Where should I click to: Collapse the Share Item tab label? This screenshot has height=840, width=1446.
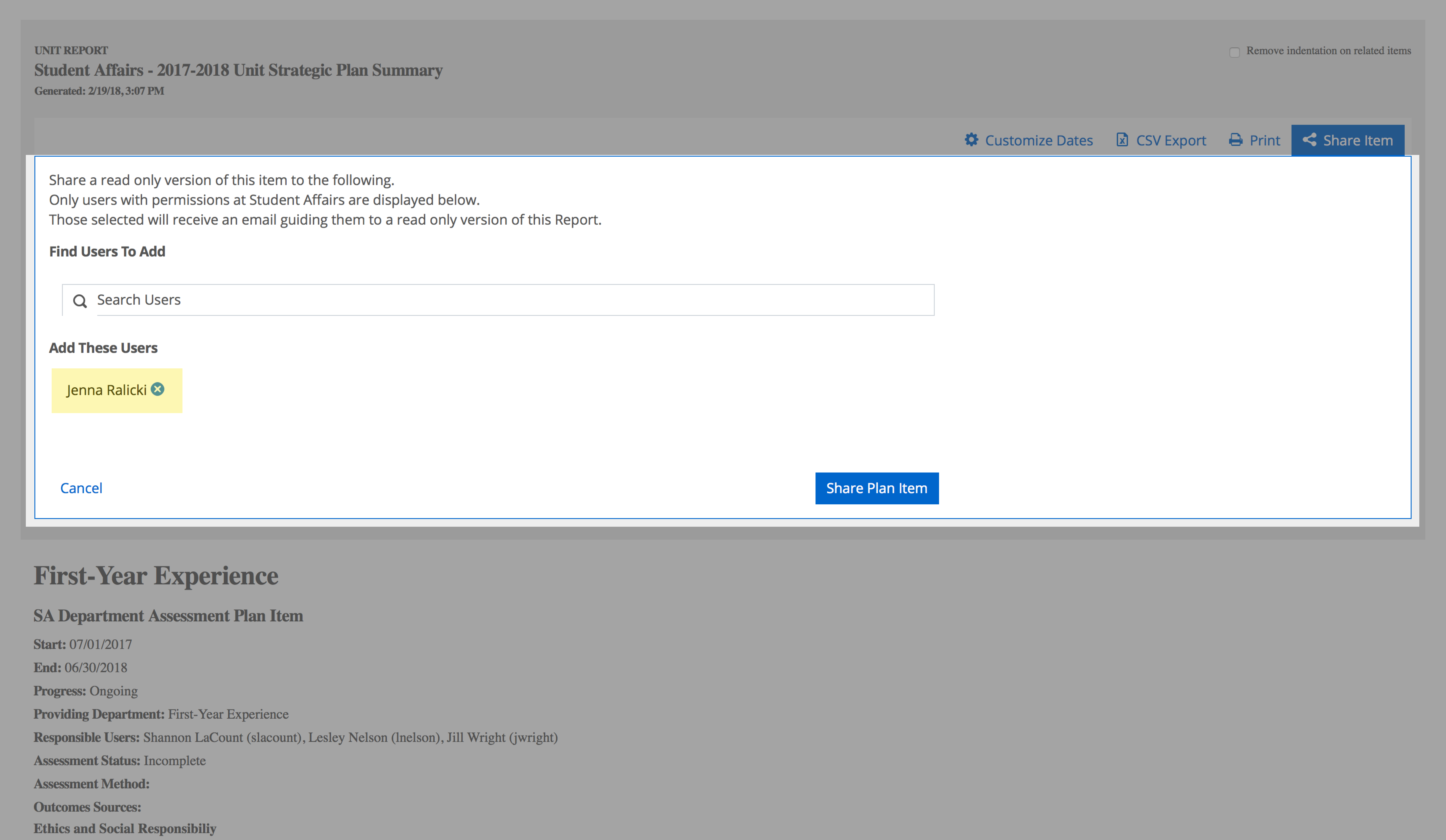pos(1358,140)
